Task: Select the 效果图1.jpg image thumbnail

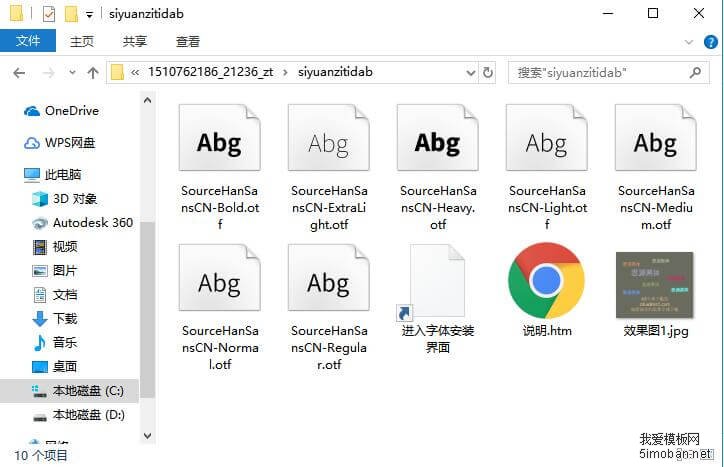Action: [655, 284]
